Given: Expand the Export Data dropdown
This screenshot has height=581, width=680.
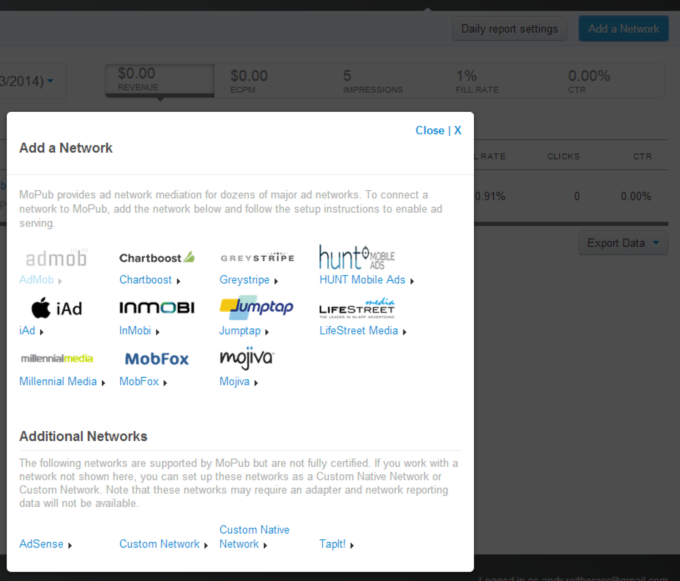Looking at the screenshot, I should pos(623,243).
